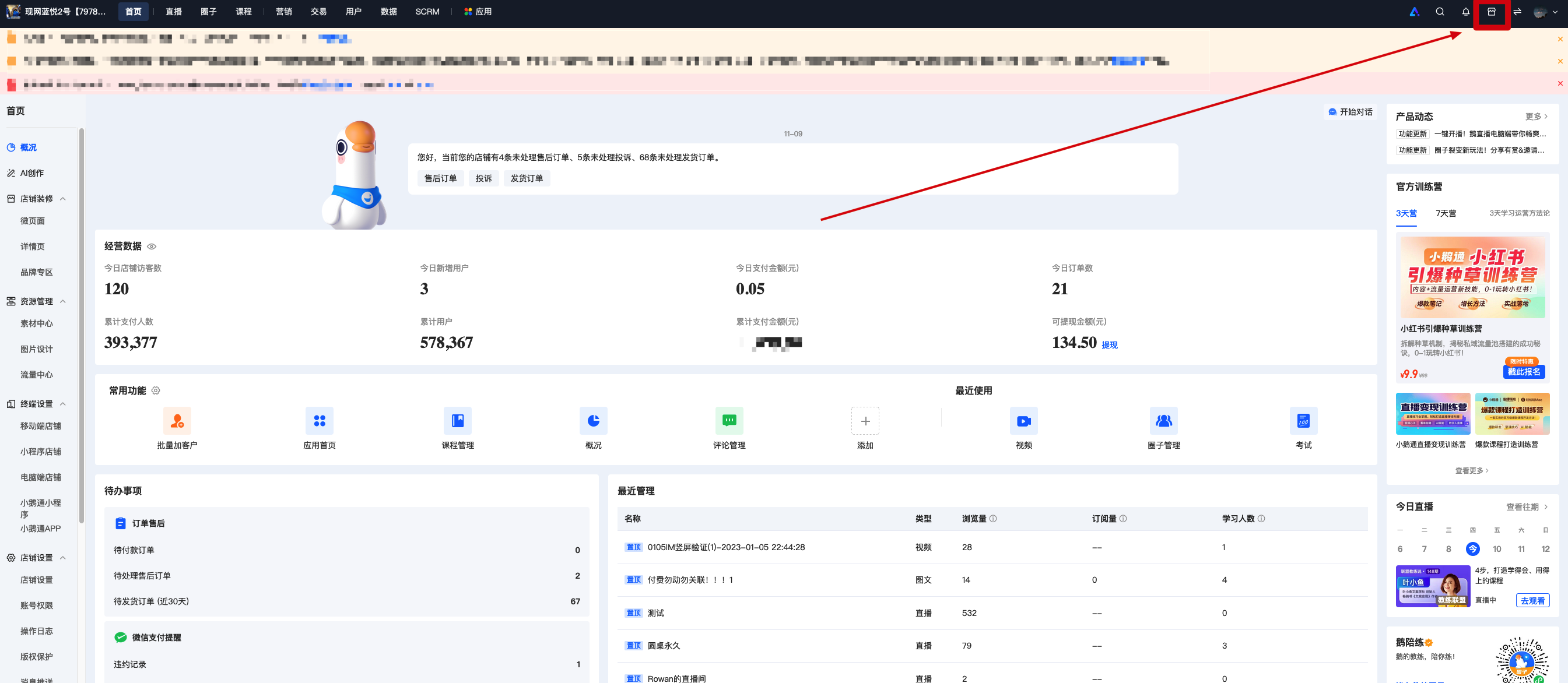
Task: Click the 常用功能 settings gear icon
Action: pyautogui.click(x=156, y=390)
